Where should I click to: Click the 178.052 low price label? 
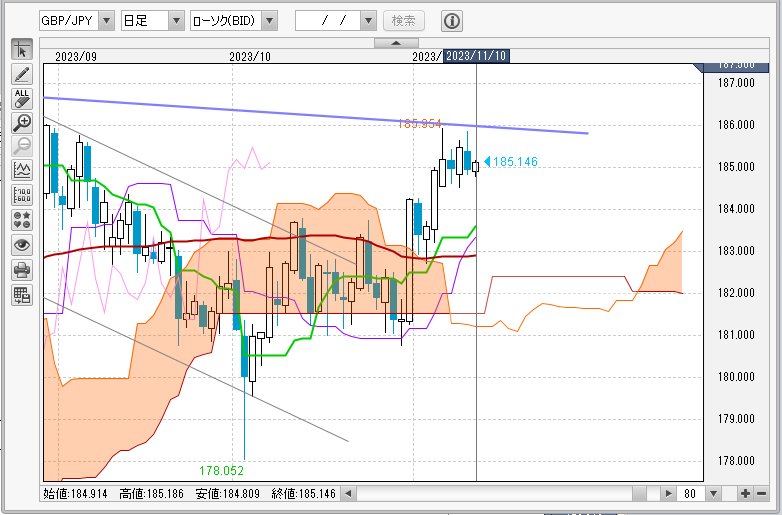point(221,470)
